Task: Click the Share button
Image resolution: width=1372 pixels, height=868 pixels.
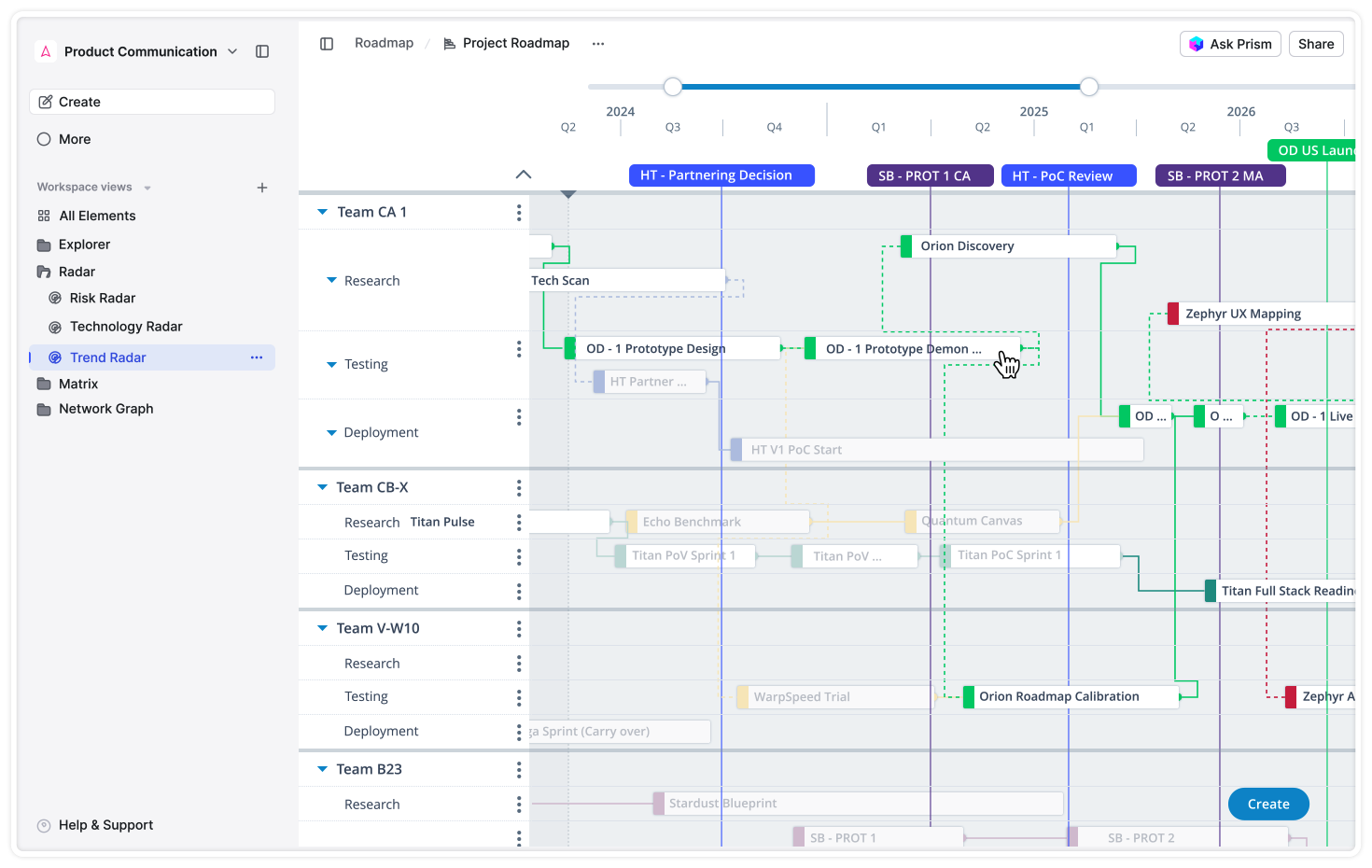Action: (x=1316, y=43)
